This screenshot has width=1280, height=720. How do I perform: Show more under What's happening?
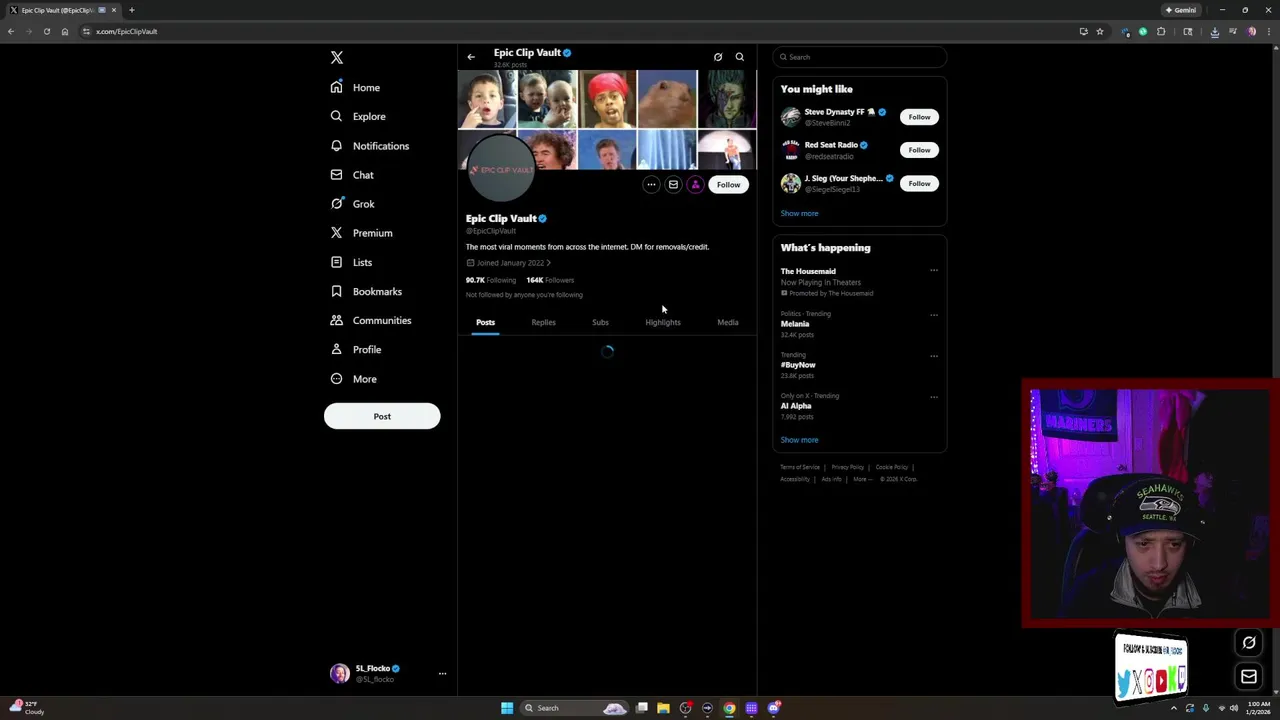(799, 440)
